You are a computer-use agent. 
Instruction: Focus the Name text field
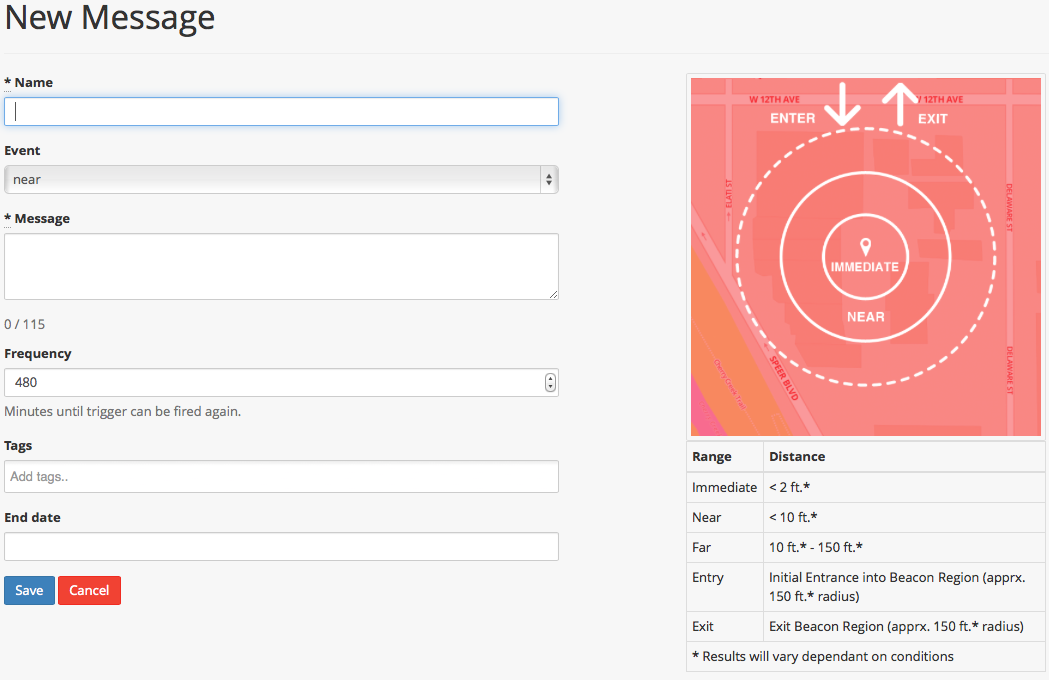[x=281, y=112]
